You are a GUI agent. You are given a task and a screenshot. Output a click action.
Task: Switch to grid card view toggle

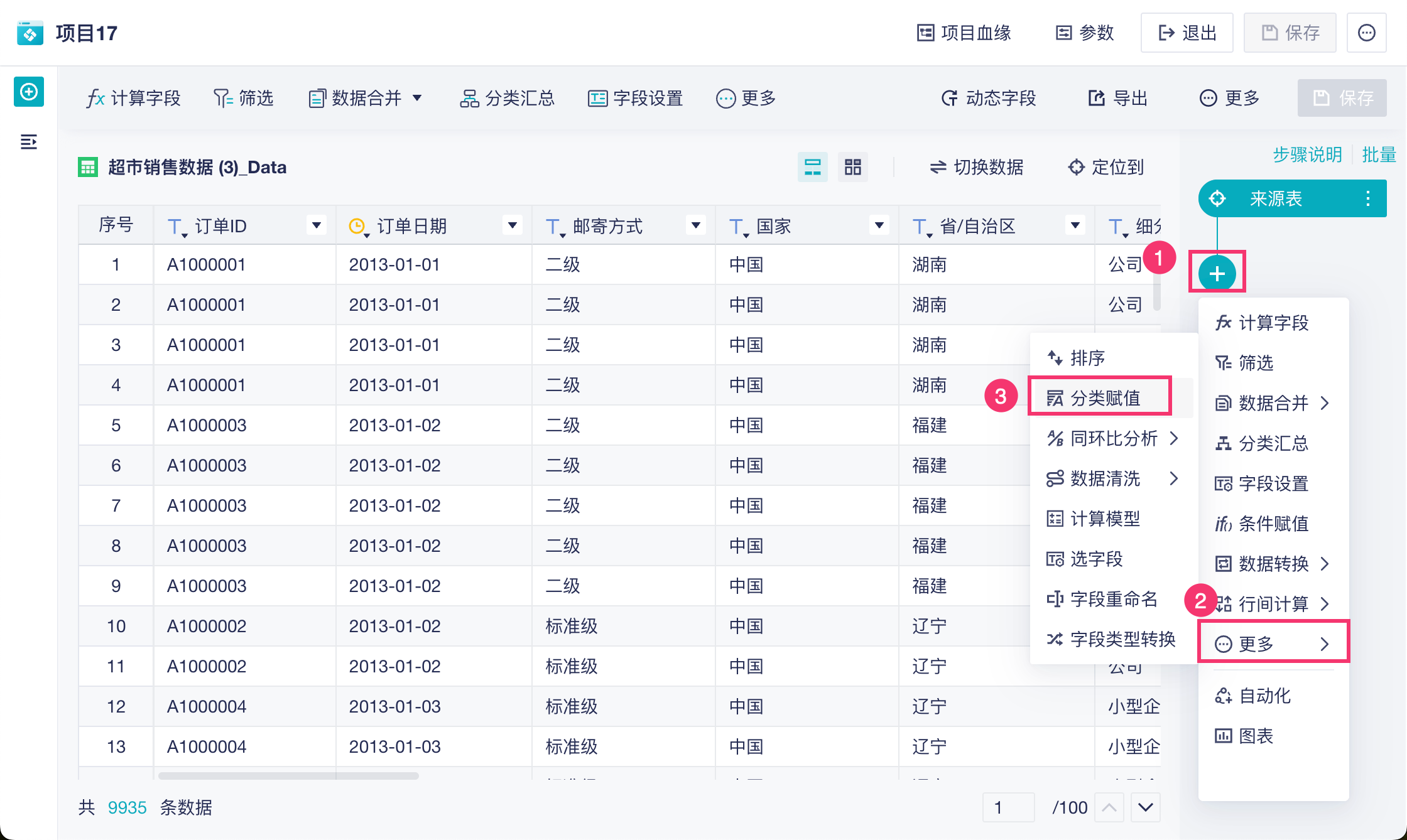point(852,167)
